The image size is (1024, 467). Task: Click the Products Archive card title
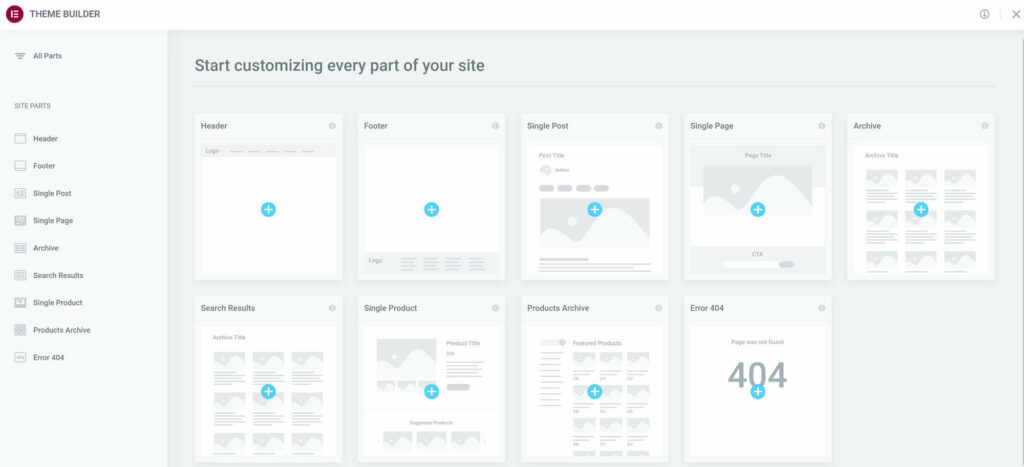(x=558, y=308)
